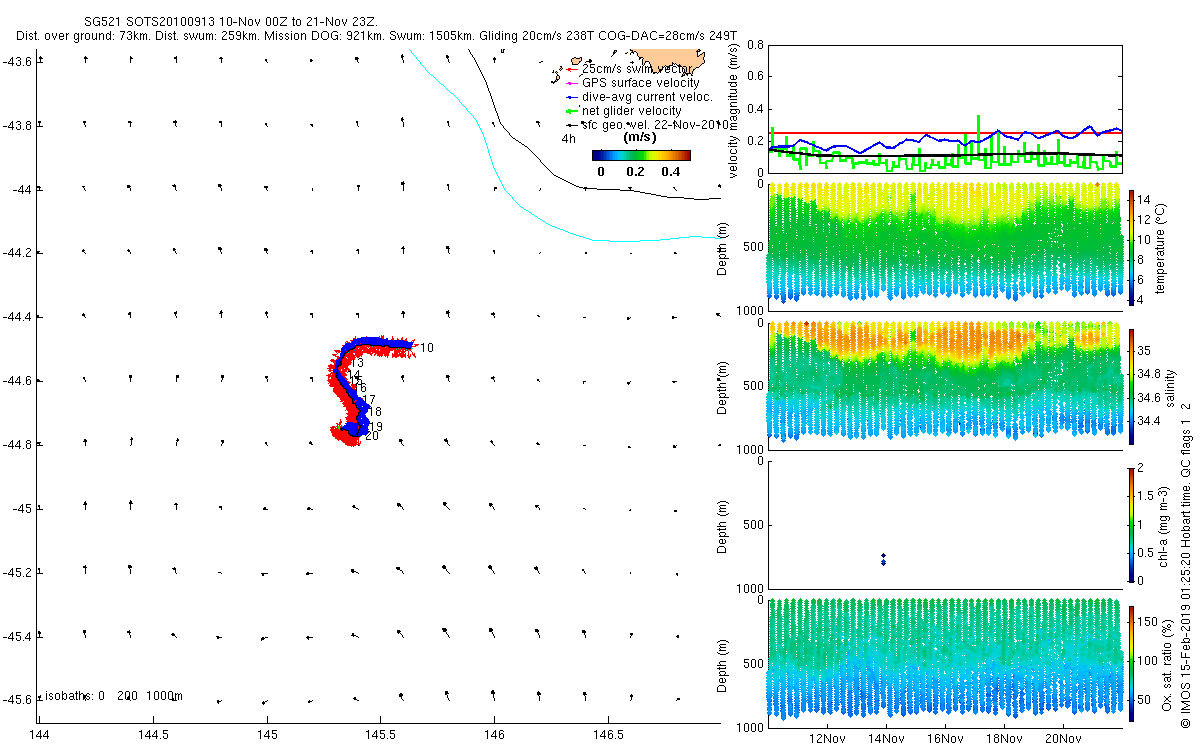Click the temperature (°C) colorbar
Screen dimensions: 1200x750
click(1132, 247)
